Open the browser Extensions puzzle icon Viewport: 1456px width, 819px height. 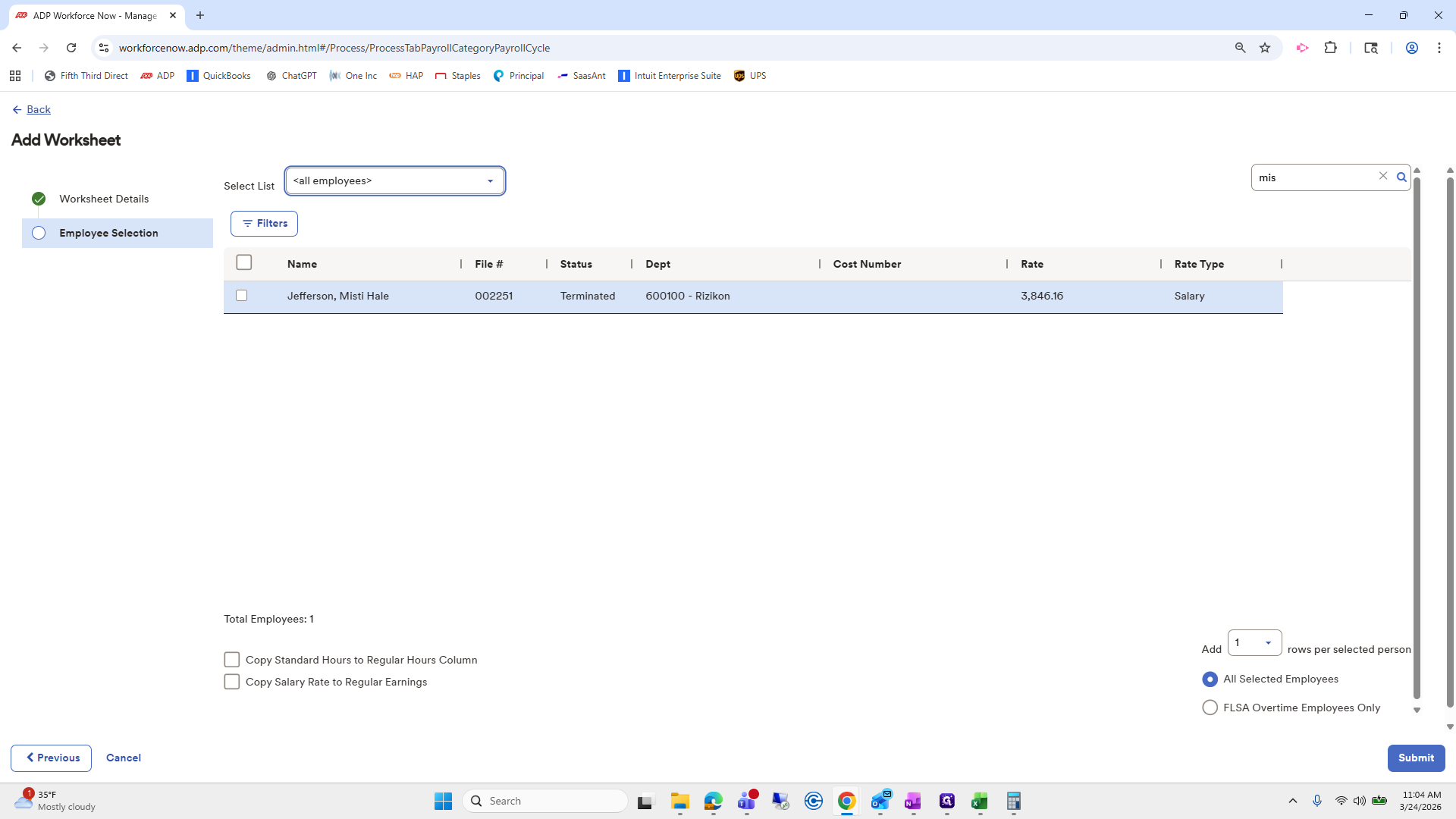[1330, 48]
